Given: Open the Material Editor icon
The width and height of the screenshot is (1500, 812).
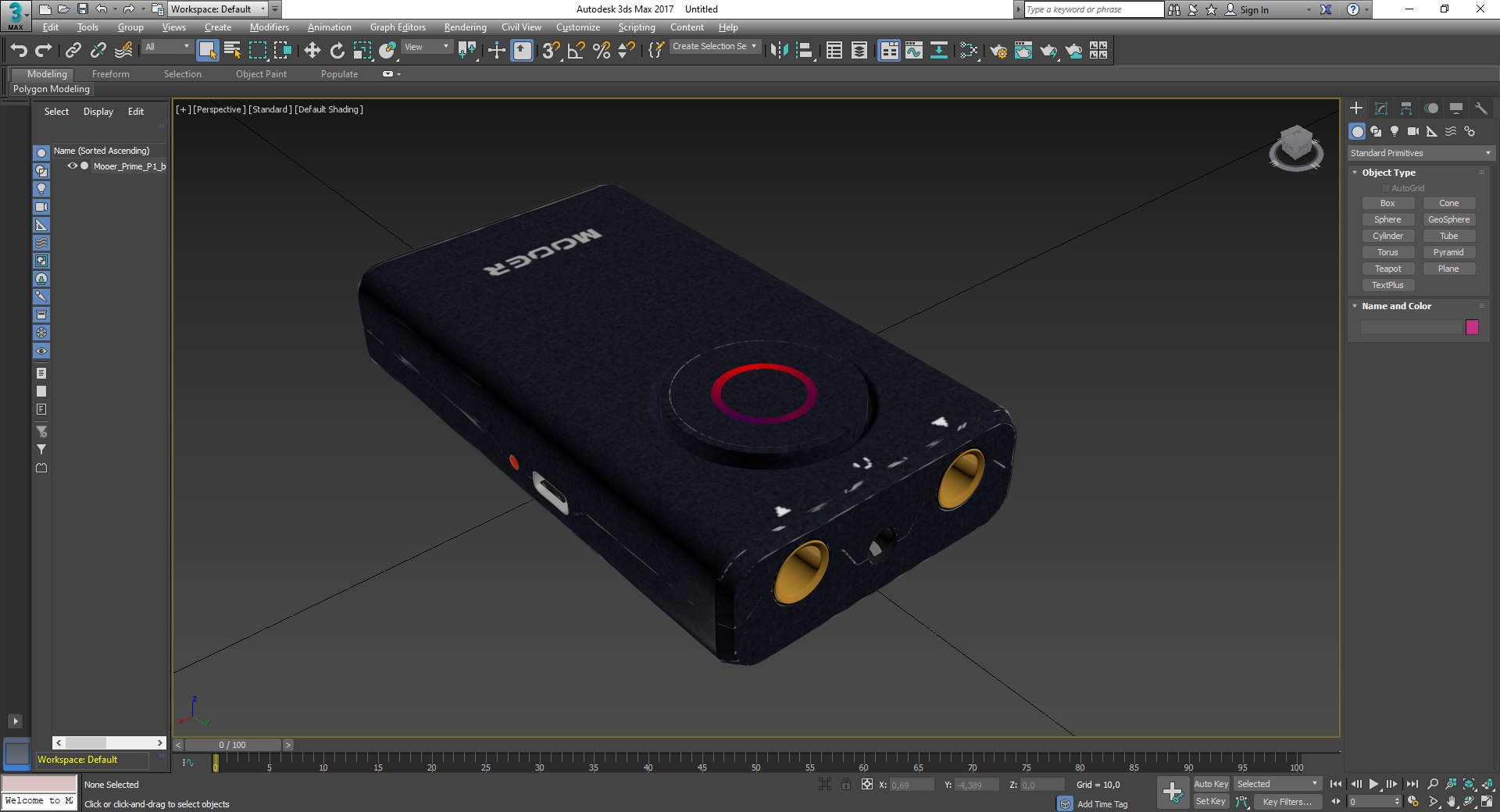Looking at the screenshot, I should (968, 51).
